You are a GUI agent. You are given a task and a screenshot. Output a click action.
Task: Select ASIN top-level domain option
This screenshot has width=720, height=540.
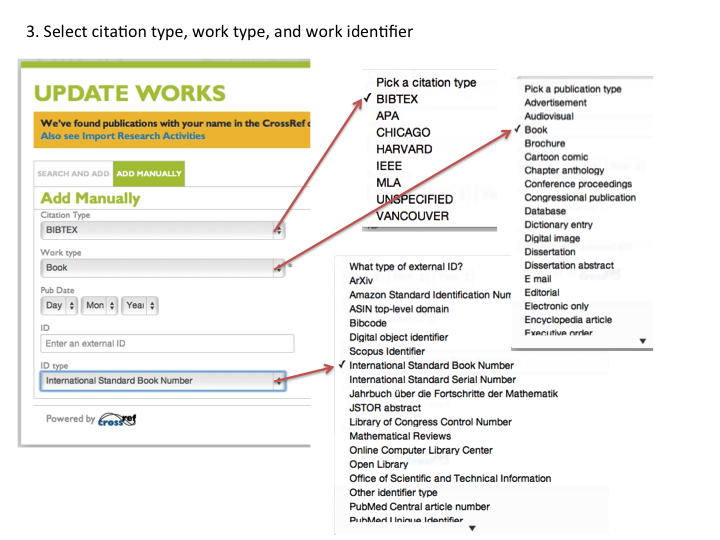[x=399, y=309]
